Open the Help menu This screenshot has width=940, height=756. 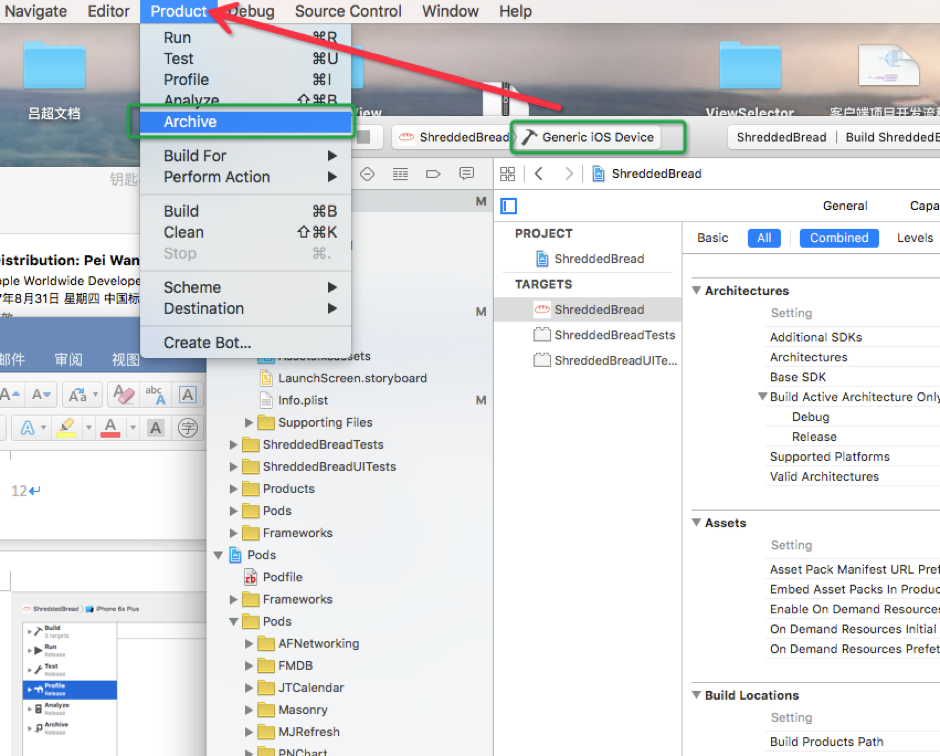[x=515, y=11]
